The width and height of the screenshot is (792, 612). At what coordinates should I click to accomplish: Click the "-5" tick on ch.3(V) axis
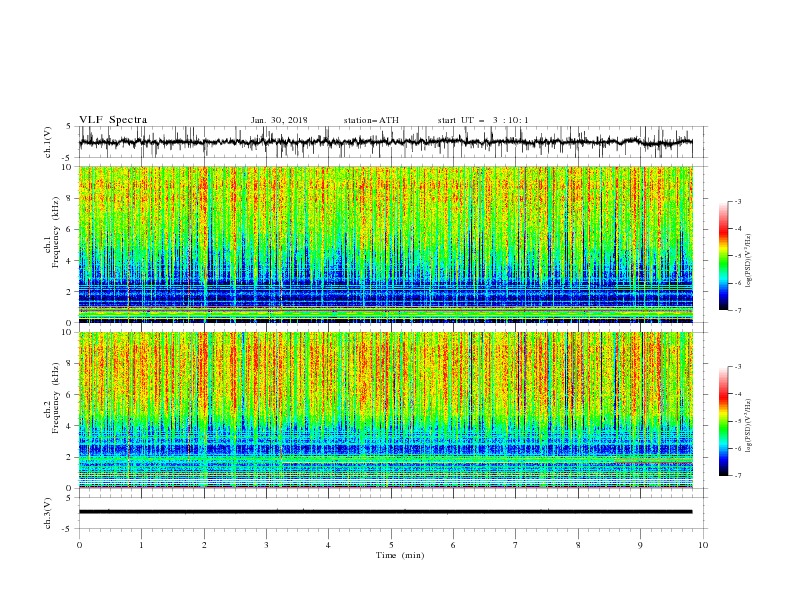pyautogui.click(x=68, y=529)
